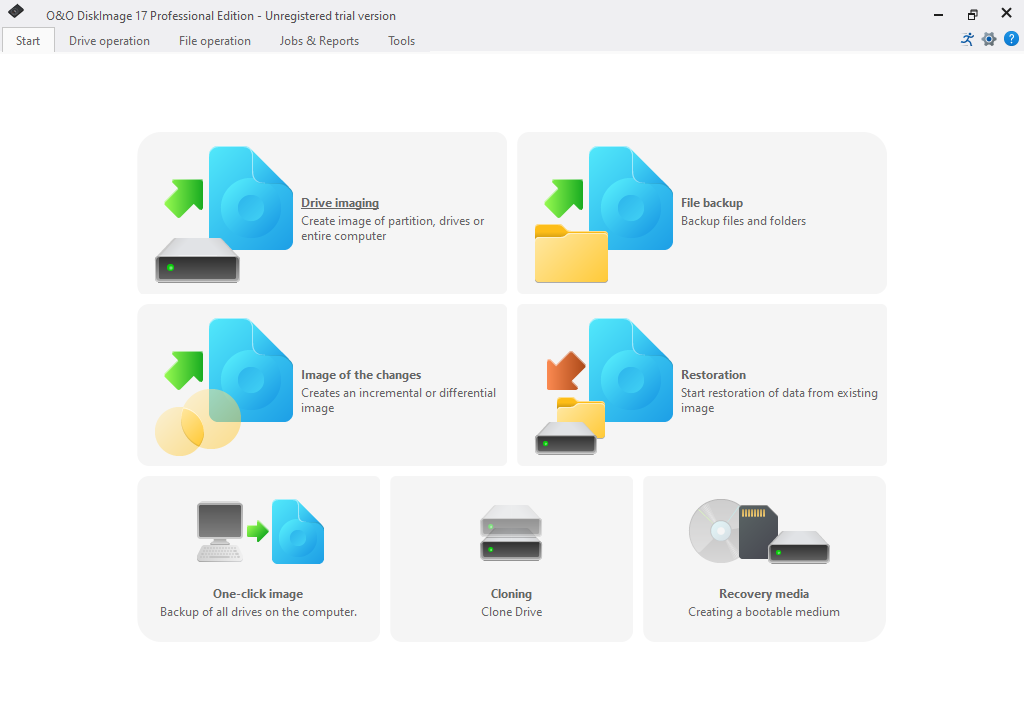Screen dimensions: 1024x719
Task: Switch to the Drive operation tab
Action: coord(109,40)
